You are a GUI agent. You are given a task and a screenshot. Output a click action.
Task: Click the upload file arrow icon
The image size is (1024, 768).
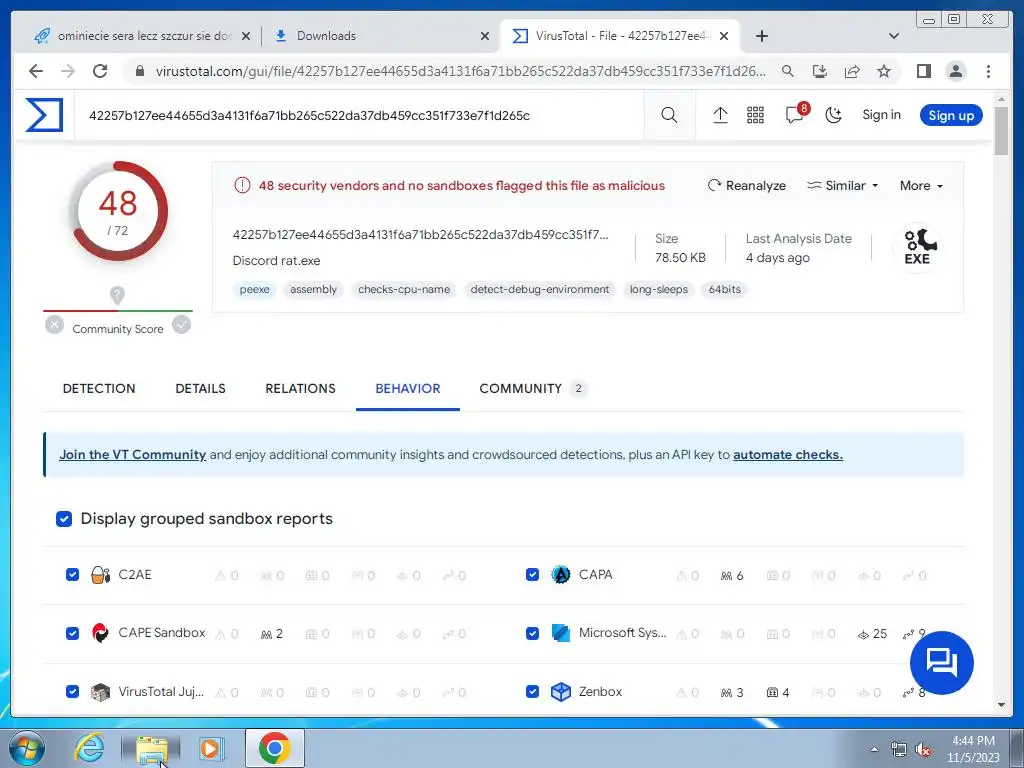point(720,116)
